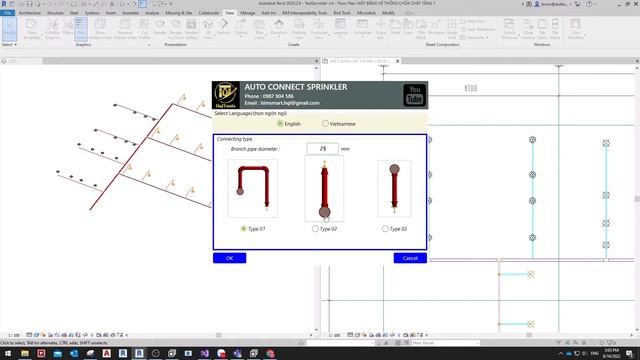
Task: Open the Architecture ribbon tab
Action: [x=30, y=13]
